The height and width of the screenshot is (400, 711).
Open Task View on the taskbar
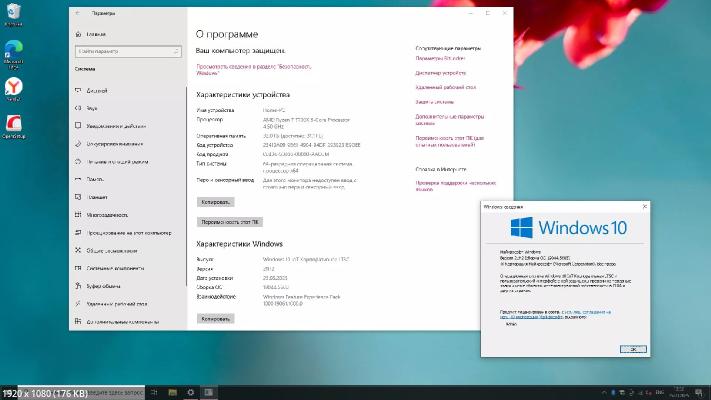point(154,392)
